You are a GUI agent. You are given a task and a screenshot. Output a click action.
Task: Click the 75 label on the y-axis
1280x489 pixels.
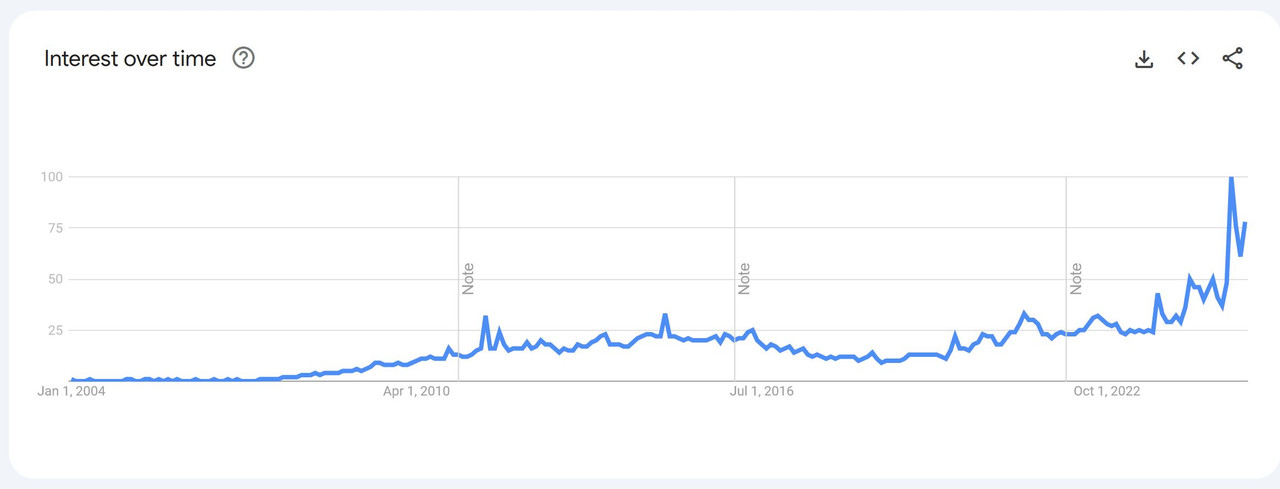55,228
